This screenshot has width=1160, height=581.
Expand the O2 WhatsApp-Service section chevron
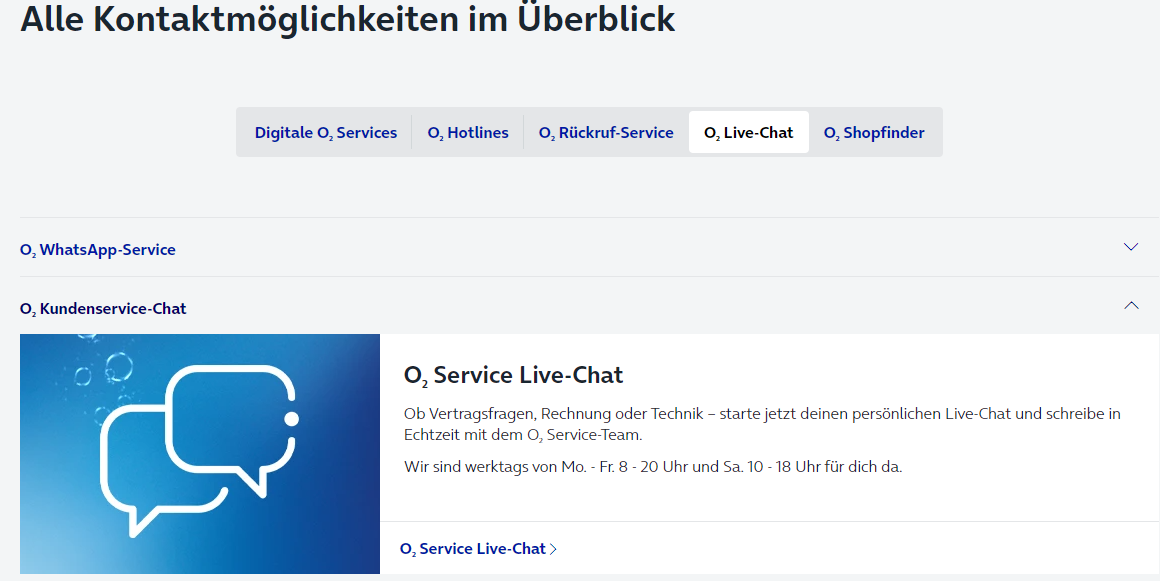tap(1130, 247)
